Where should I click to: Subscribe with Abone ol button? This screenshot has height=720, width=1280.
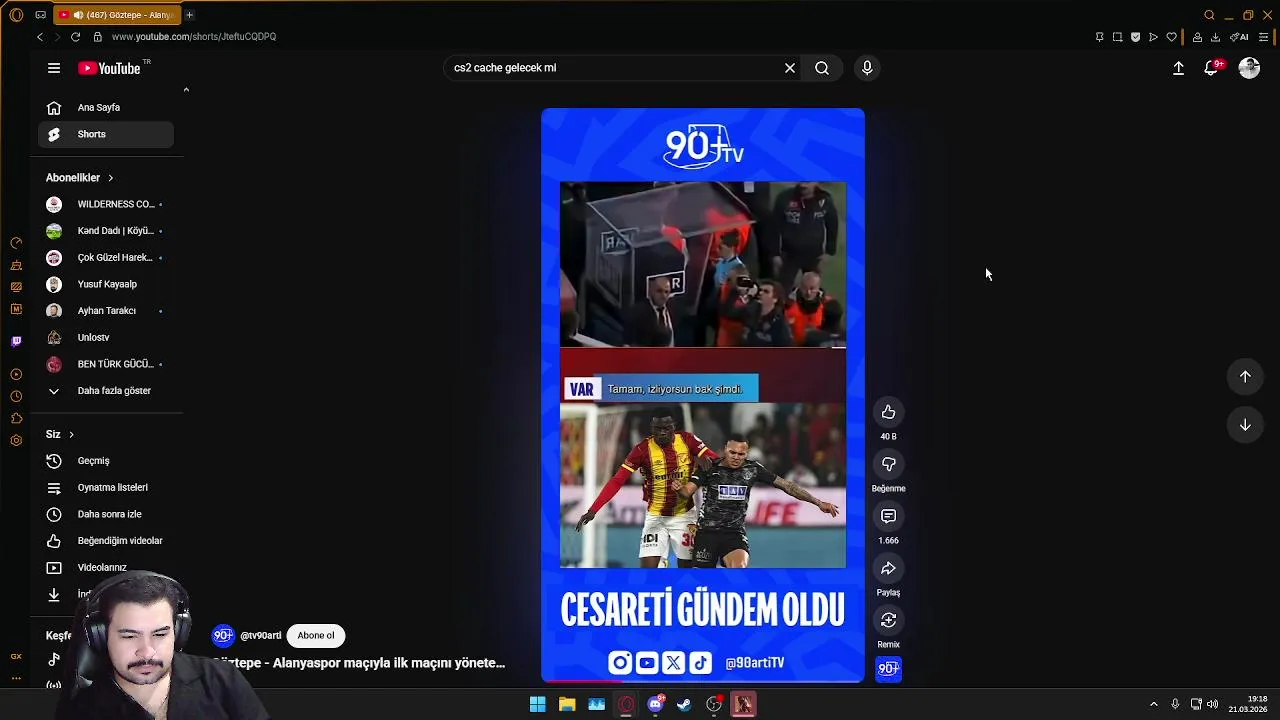(316, 635)
